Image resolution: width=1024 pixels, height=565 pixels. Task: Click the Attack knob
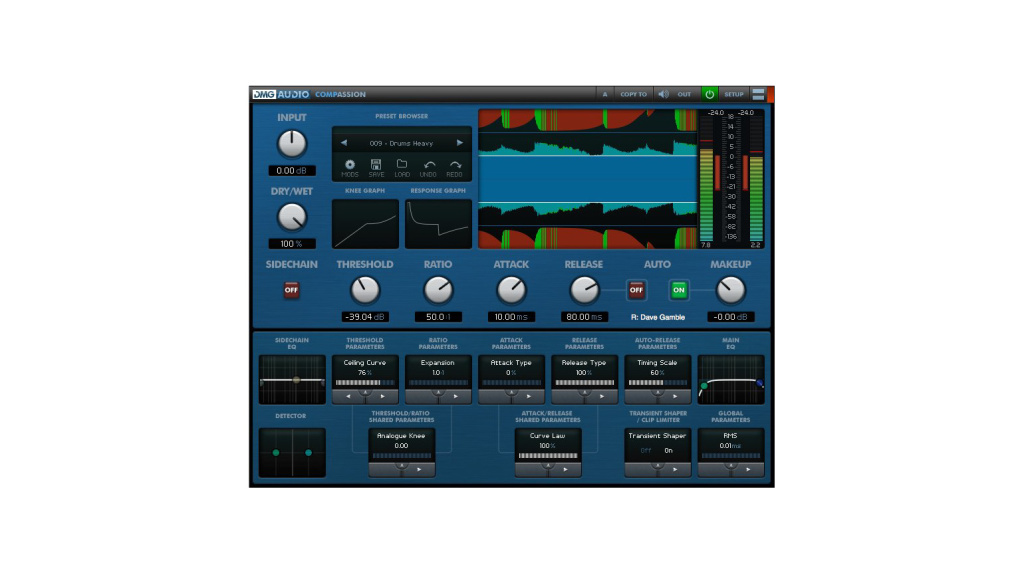(x=511, y=290)
